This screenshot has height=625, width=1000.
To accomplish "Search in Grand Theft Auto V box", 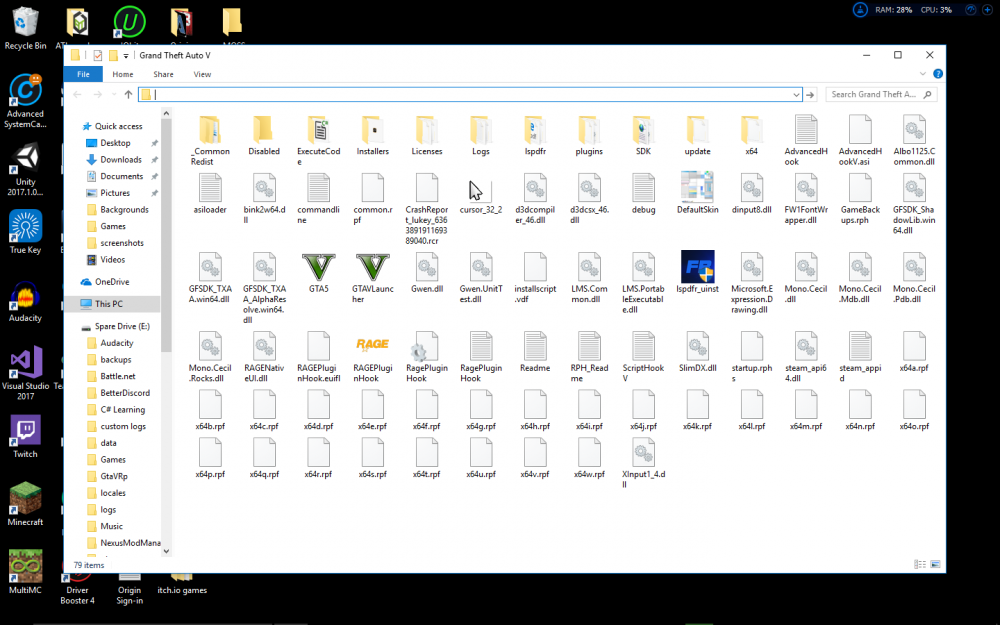I will coord(881,94).
